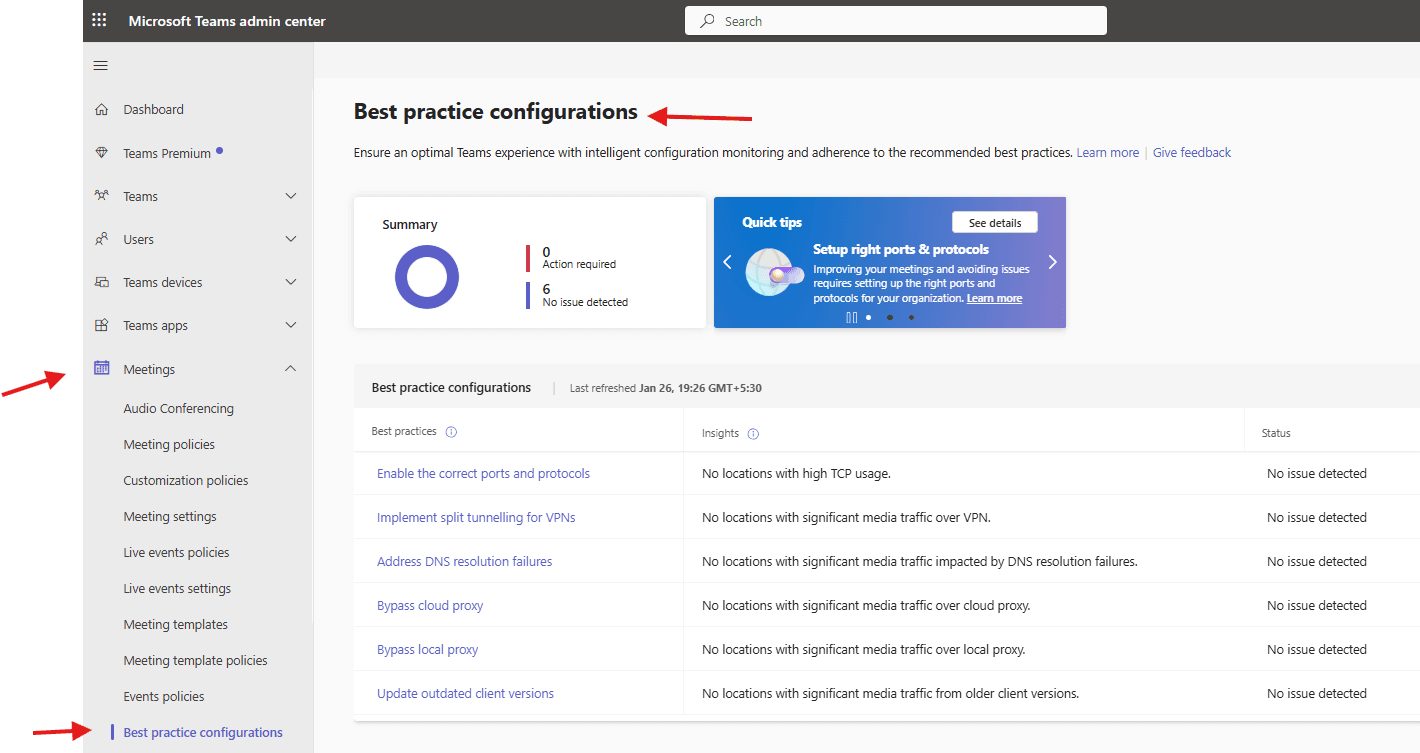1420x753 pixels.
Task: Select the Dashboard home icon
Action: [101, 109]
